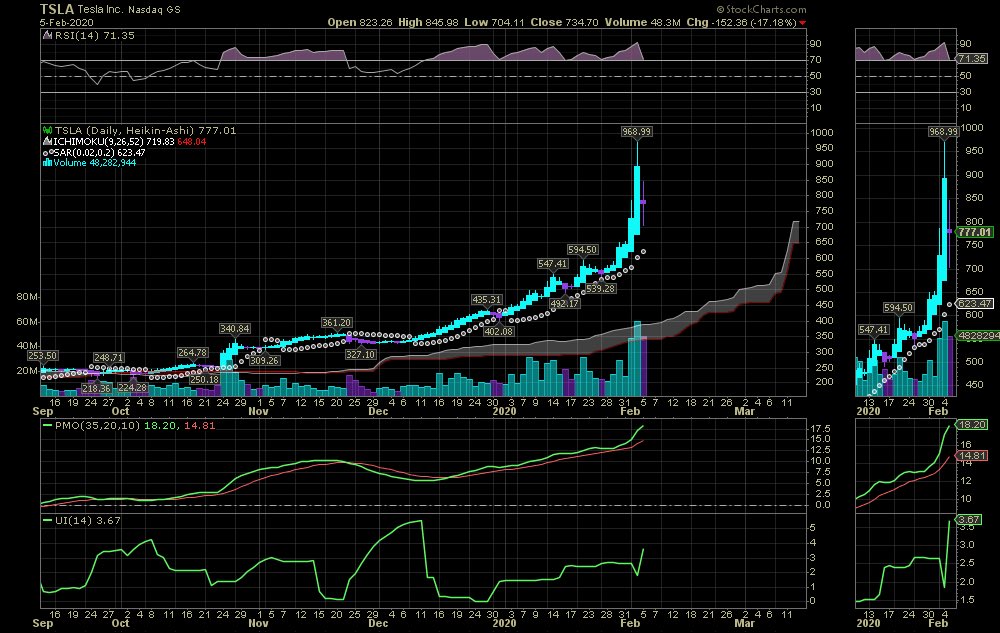Click the 1000 price axis label on main chart

pos(821,133)
